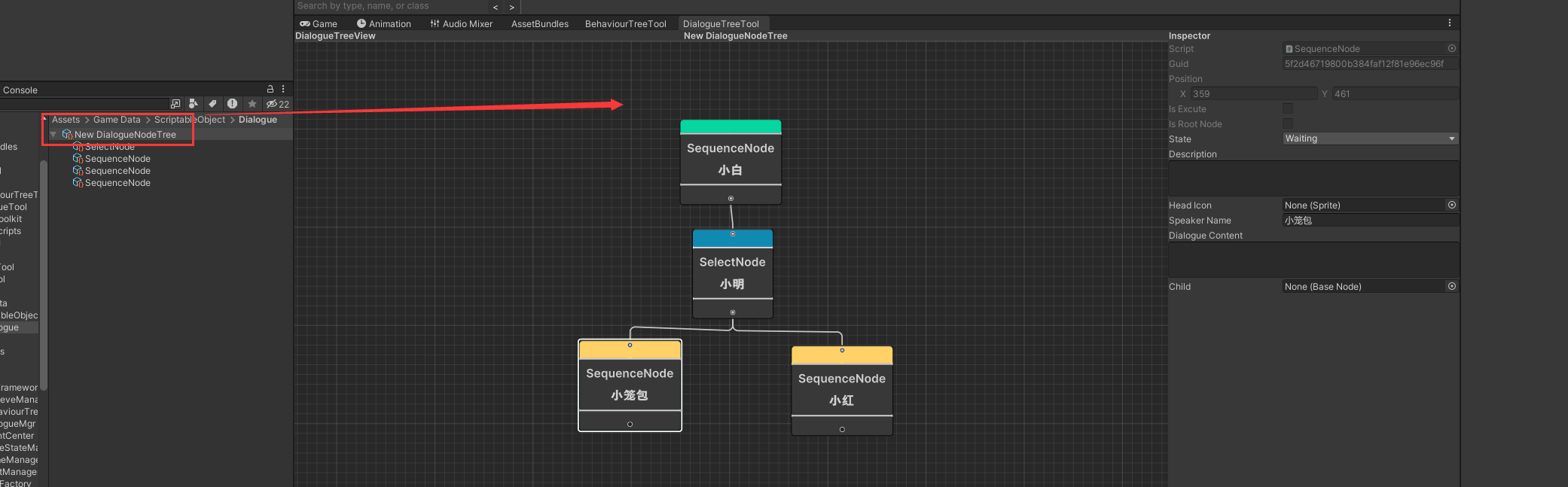The width and height of the screenshot is (1568, 487).
Task: Click the Search by Import Log Type icon
Action: pos(232,104)
